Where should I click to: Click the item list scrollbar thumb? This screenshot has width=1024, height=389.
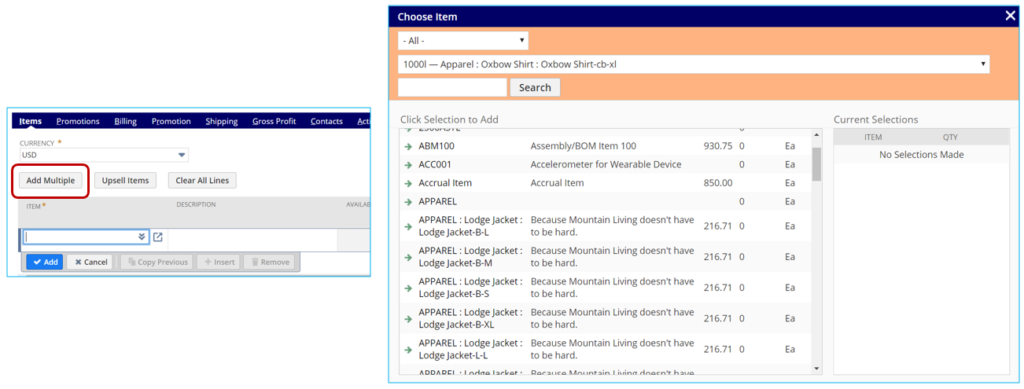[x=816, y=164]
